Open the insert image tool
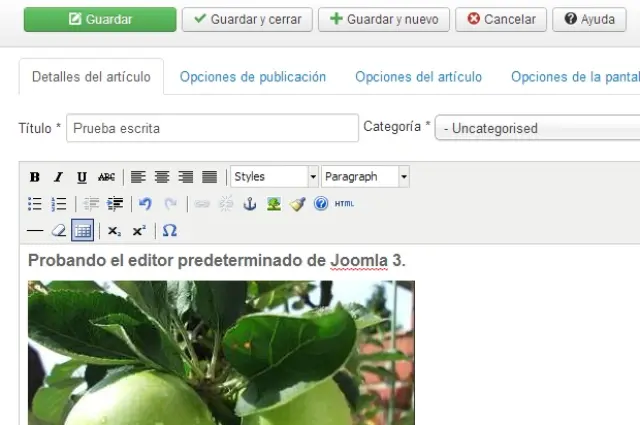640x425 pixels. pyautogui.click(x=273, y=204)
